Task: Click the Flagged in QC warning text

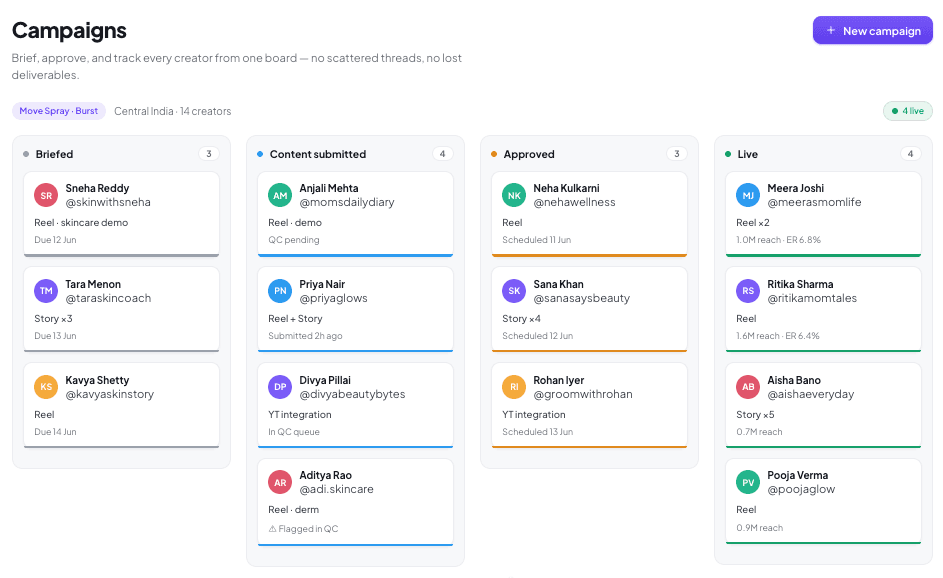Action: point(303,529)
